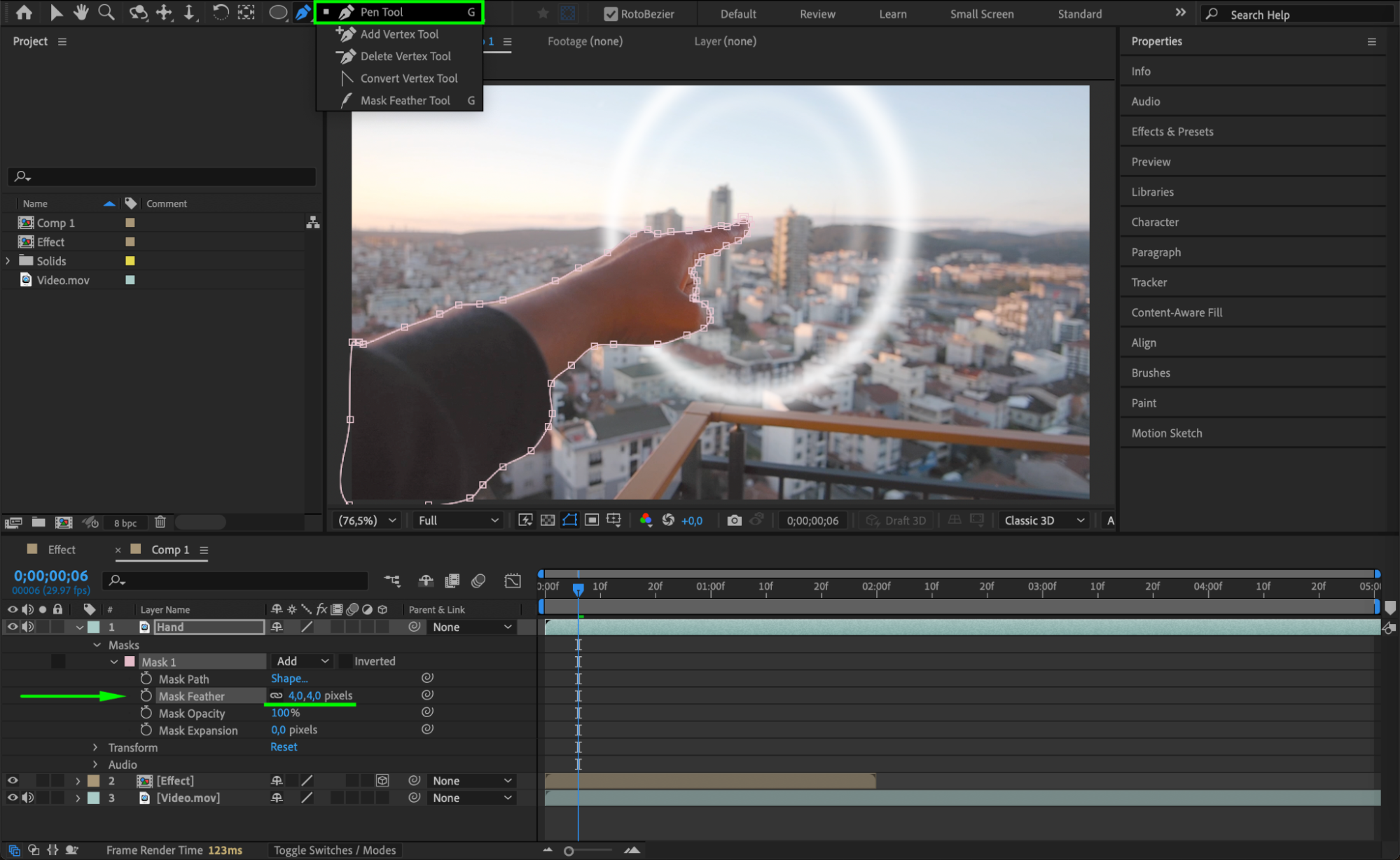This screenshot has width=1400, height=860.
Task: Hide the Effect layer with eye icon
Action: [12, 780]
